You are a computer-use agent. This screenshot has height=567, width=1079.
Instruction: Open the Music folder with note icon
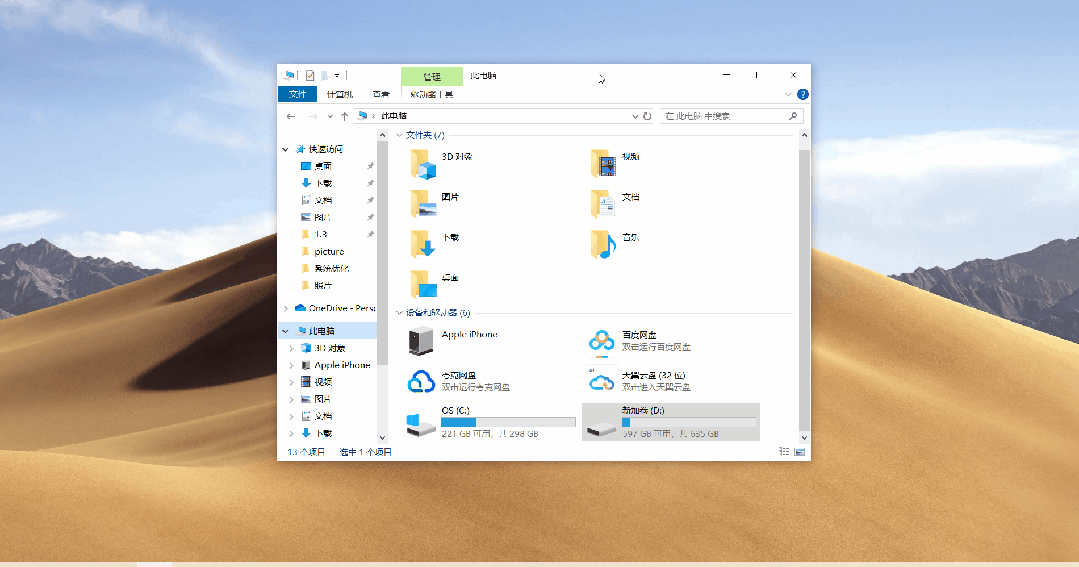(602, 244)
